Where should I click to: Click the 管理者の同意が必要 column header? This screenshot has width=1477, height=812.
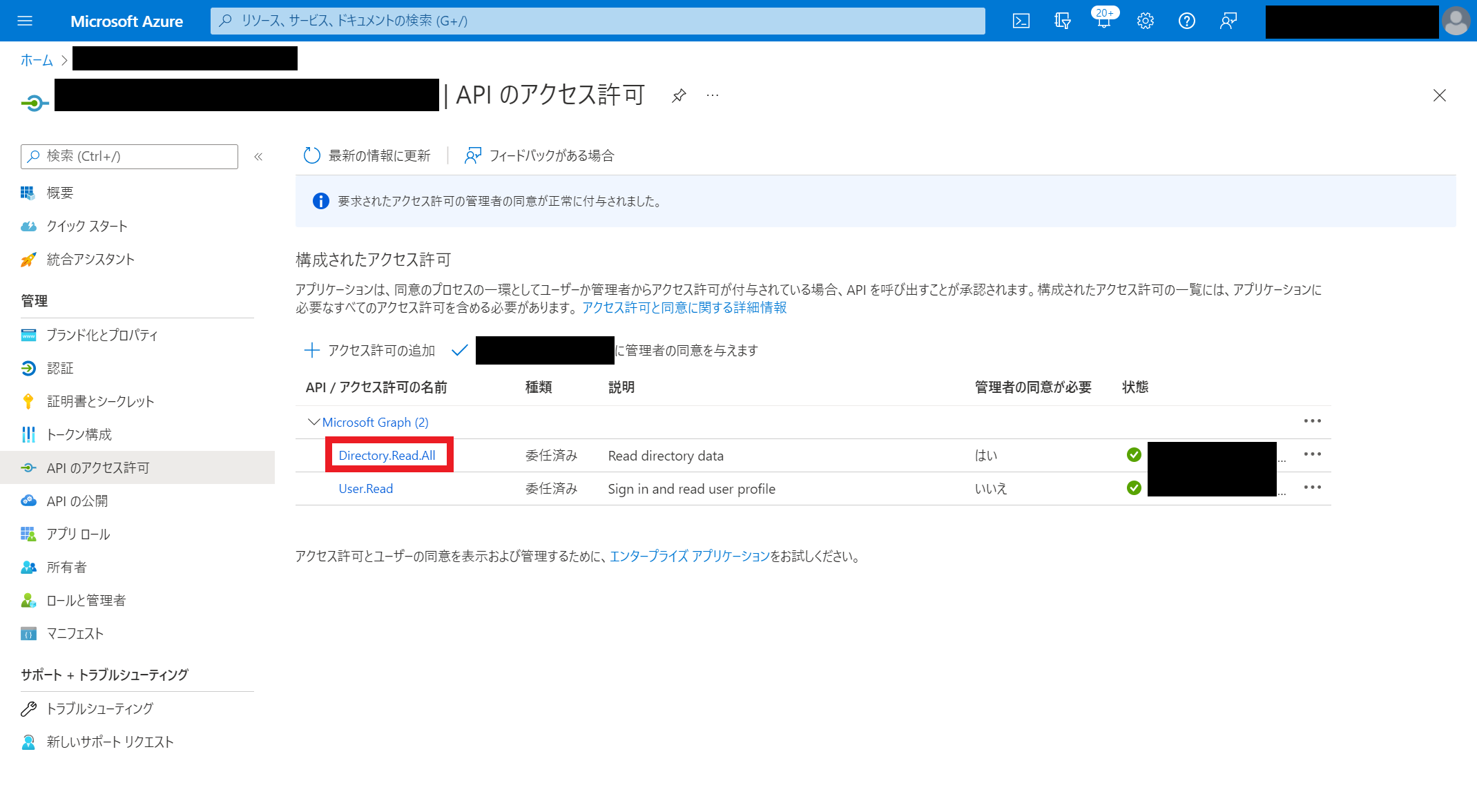click(1033, 387)
